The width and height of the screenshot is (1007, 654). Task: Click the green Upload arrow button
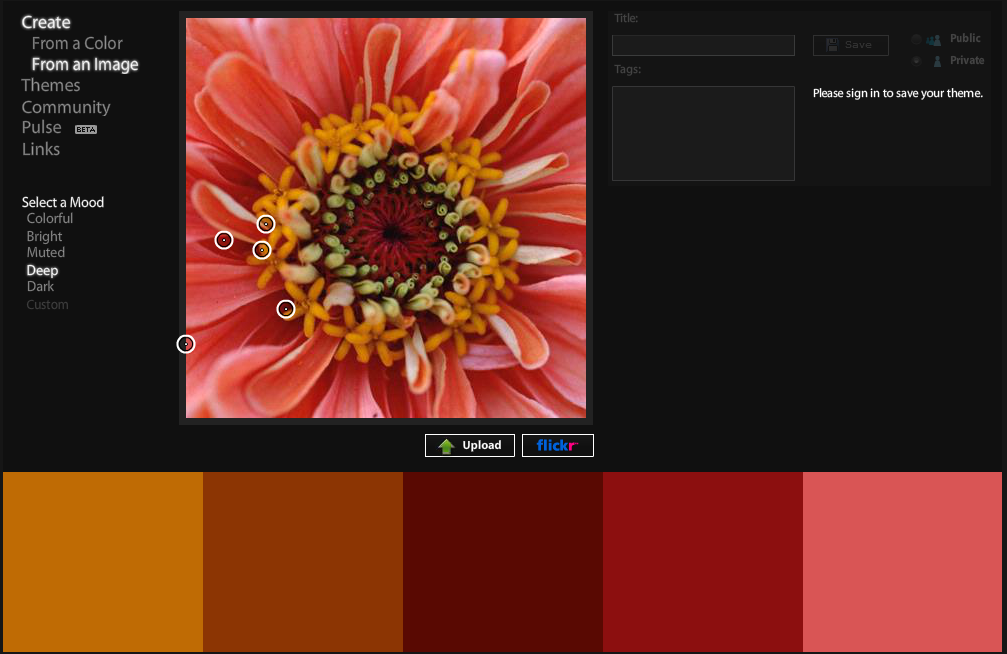tap(469, 445)
